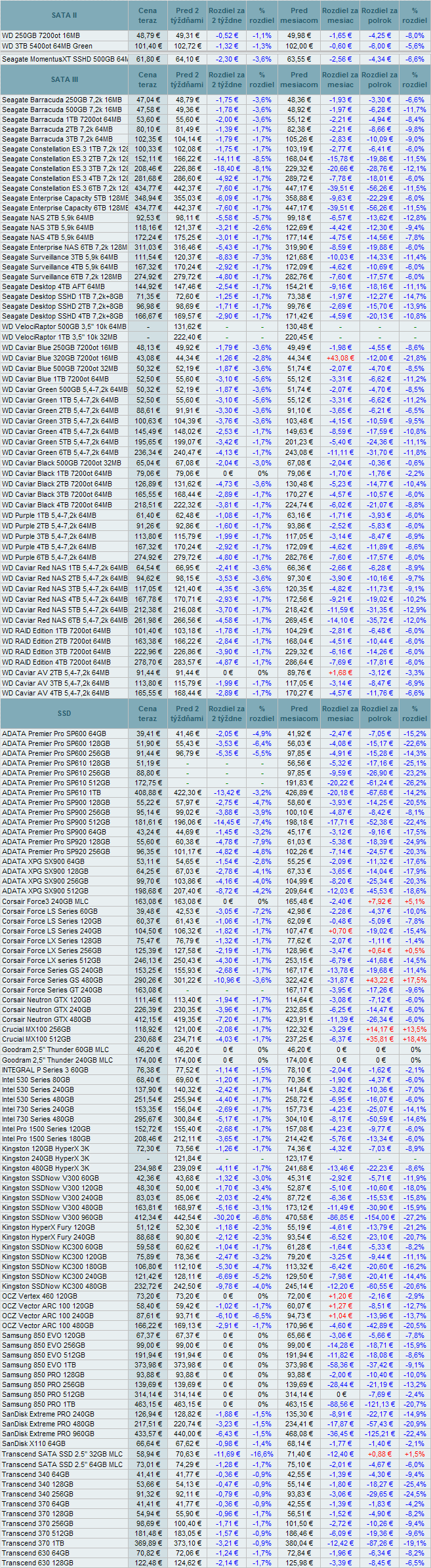Select Corsair Force LX Series 256GB
The width and height of the screenshot is (431, 1568).
[x=52, y=951]
